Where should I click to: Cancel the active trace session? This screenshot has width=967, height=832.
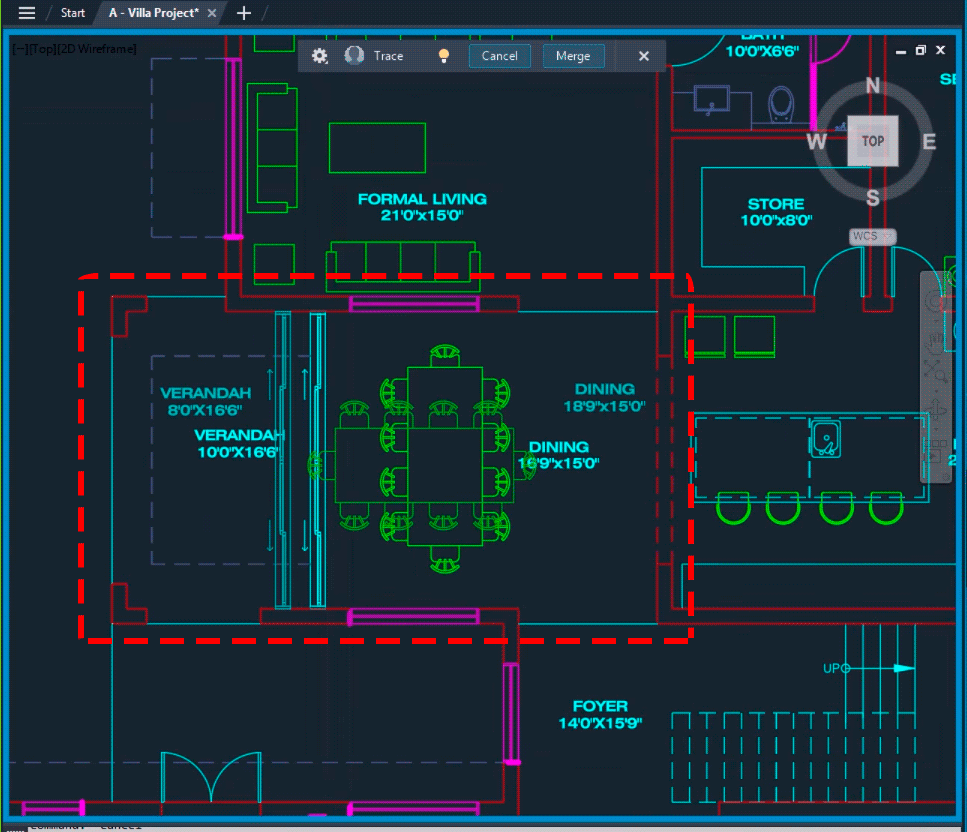pos(499,56)
